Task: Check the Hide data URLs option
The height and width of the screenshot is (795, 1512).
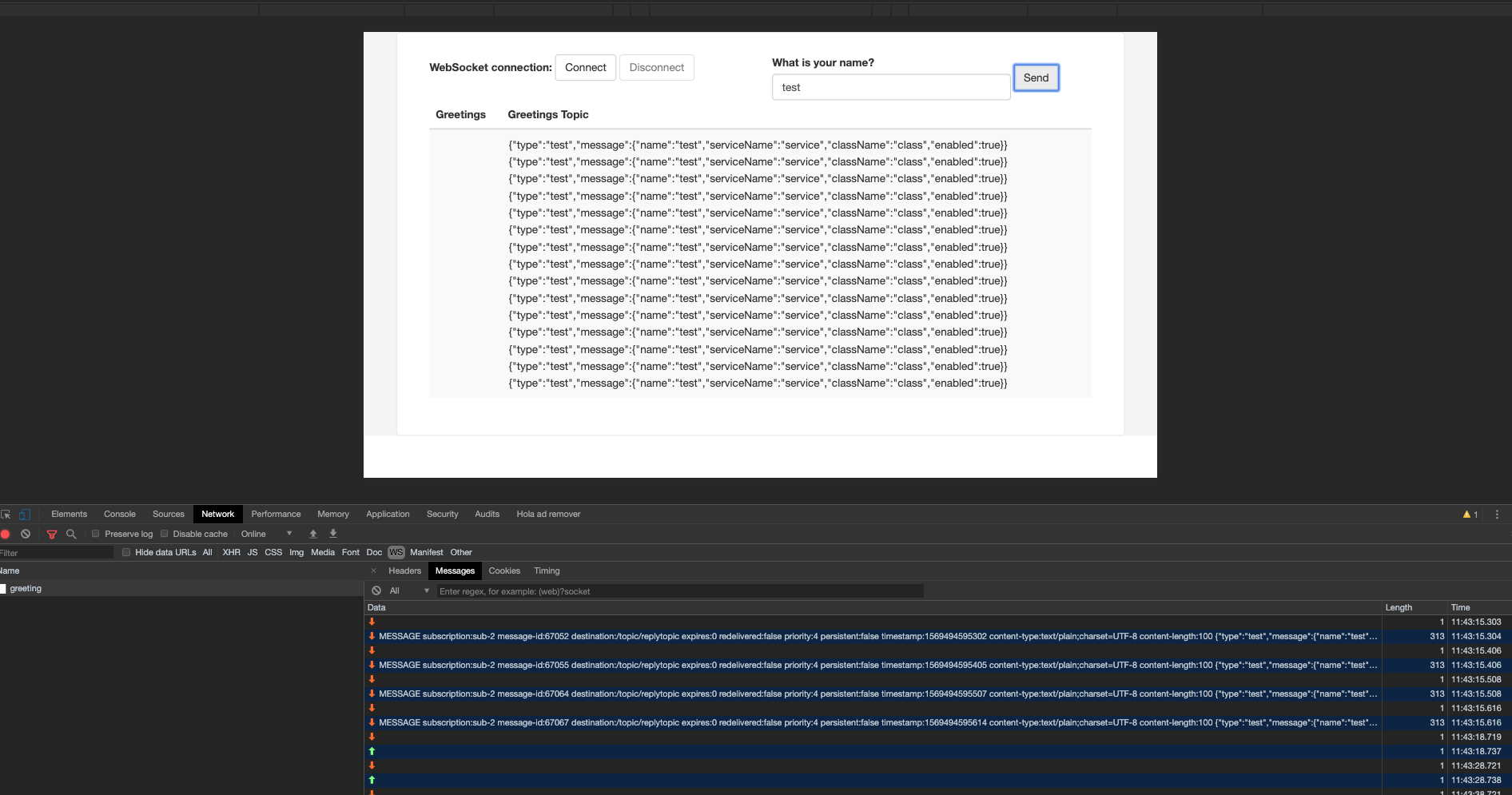Action: coord(125,552)
